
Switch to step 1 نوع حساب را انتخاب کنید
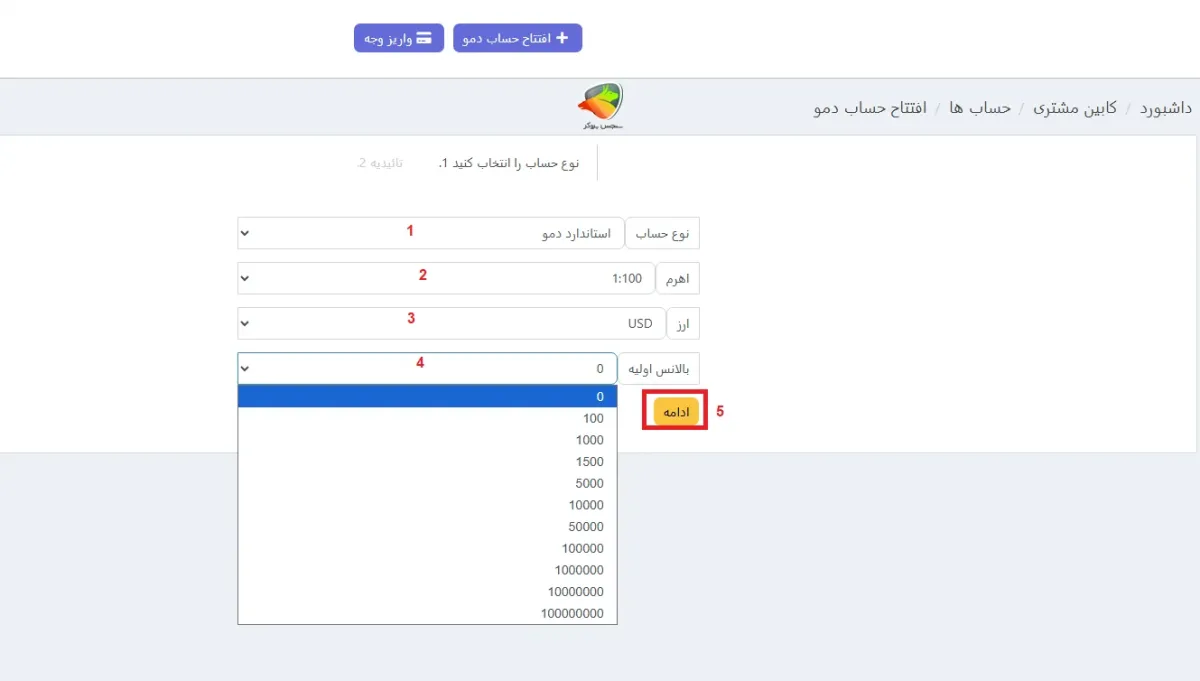tap(509, 163)
